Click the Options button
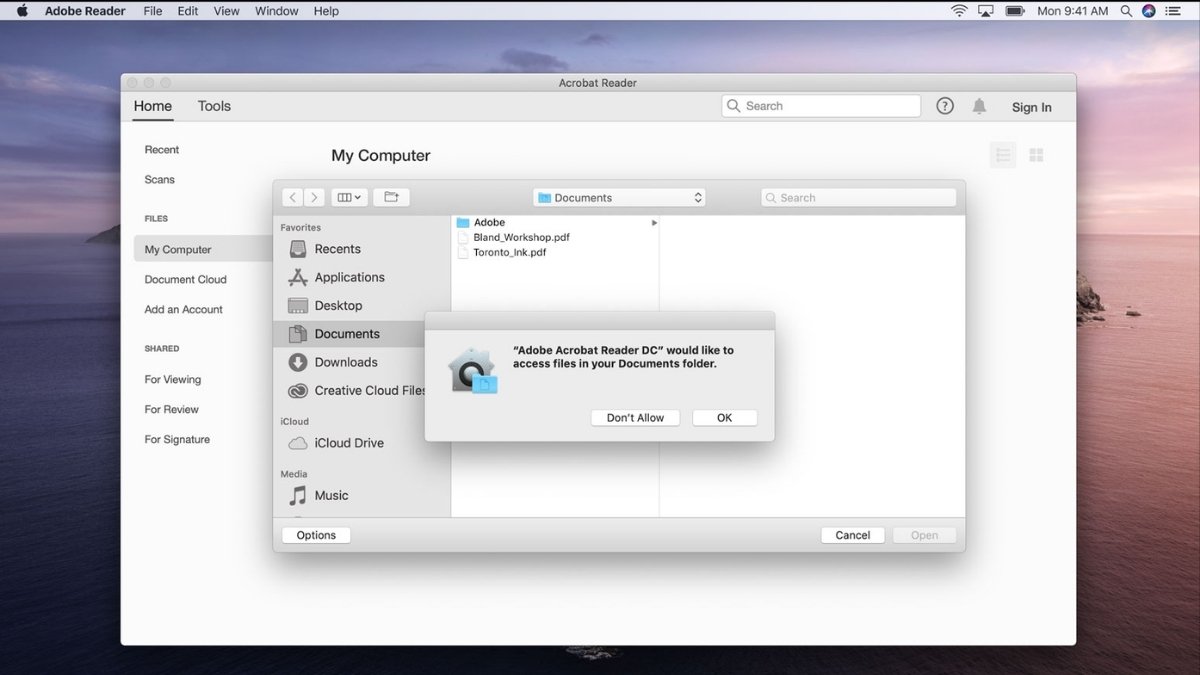 point(316,535)
